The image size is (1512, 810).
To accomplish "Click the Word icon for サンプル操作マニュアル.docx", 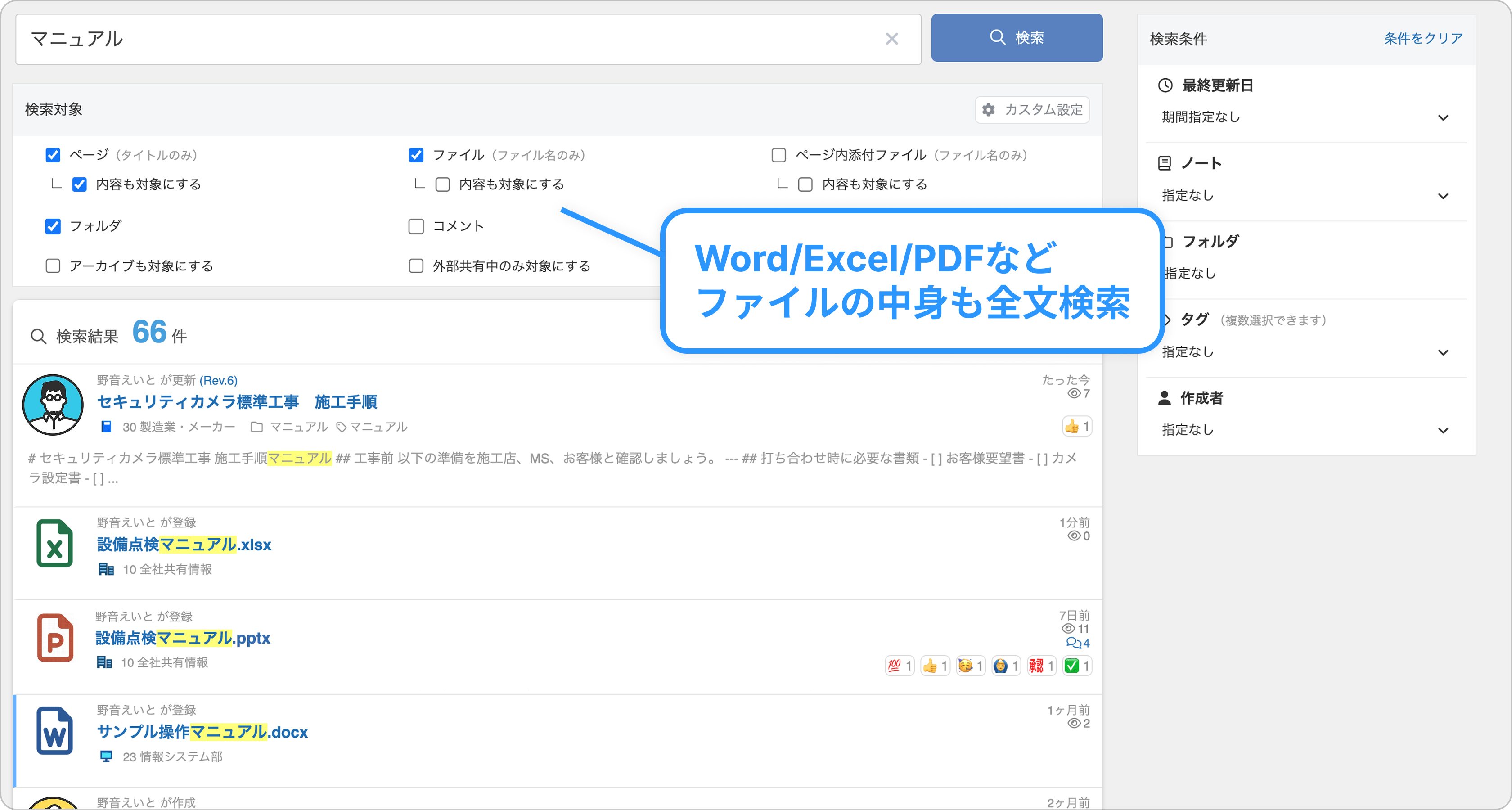I will point(54,731).
